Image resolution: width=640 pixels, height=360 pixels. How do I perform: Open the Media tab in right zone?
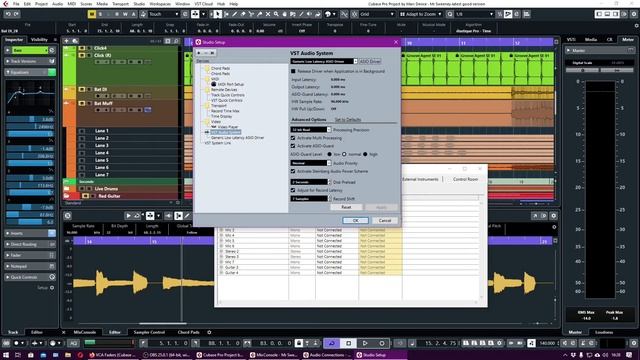[591, 40]
